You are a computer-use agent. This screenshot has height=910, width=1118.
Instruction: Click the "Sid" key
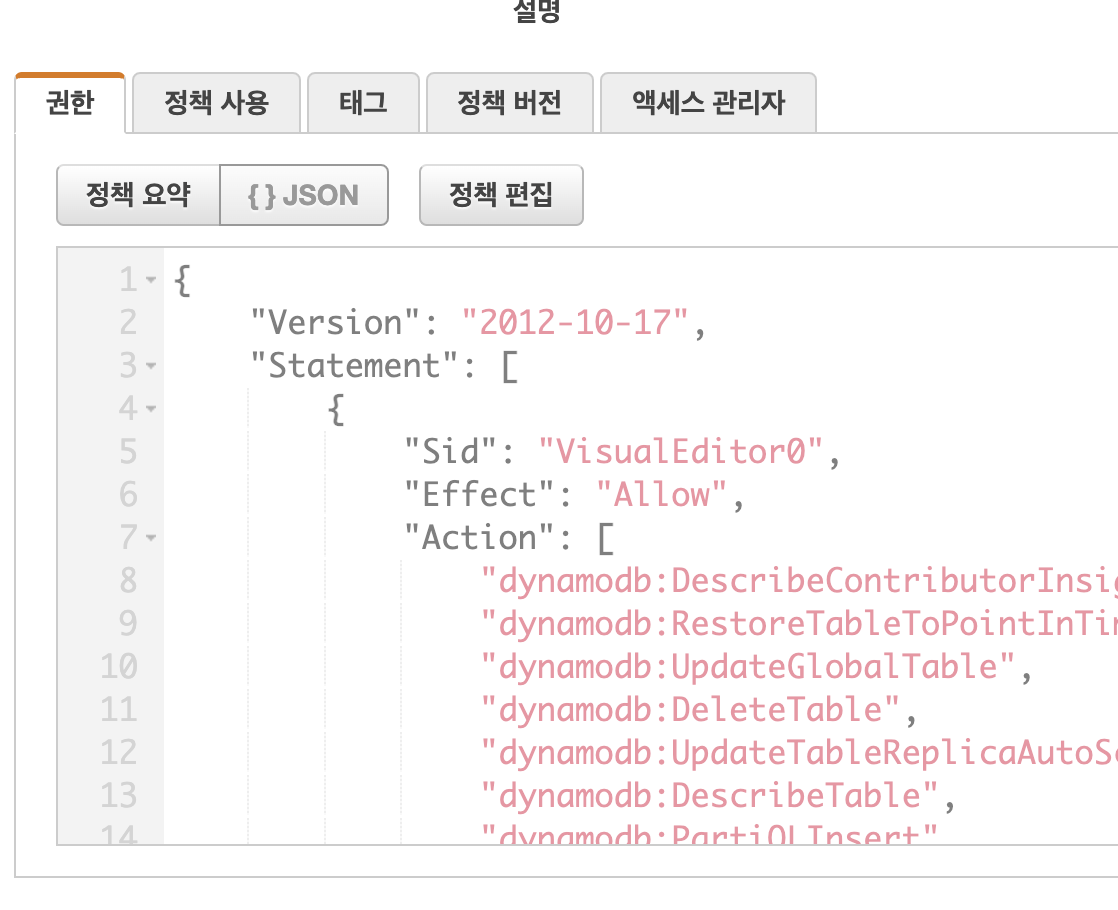point(451,452)
